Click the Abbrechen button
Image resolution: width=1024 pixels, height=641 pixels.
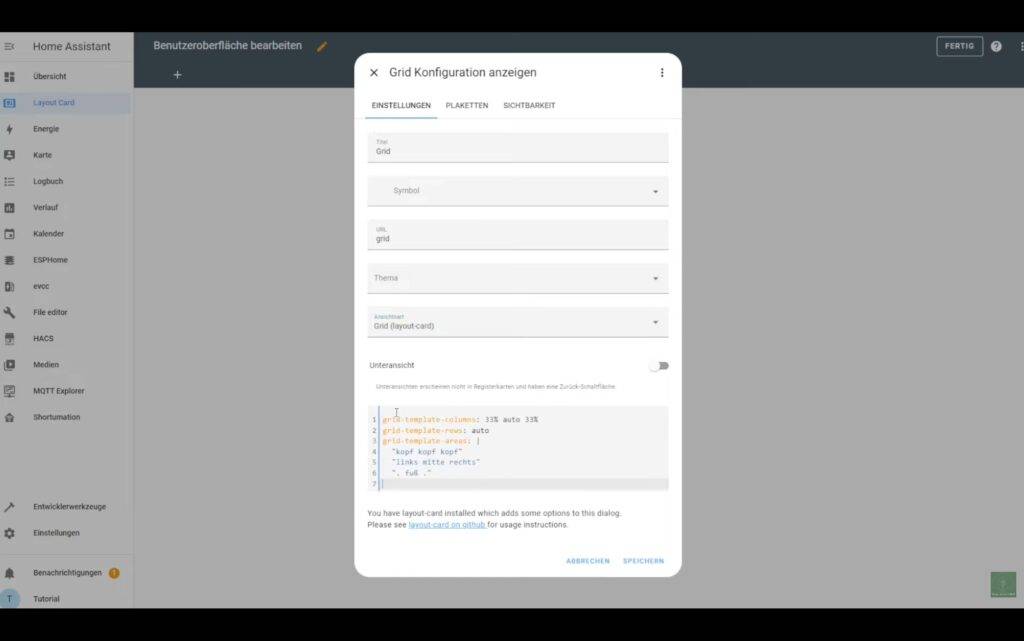[587, 561]
